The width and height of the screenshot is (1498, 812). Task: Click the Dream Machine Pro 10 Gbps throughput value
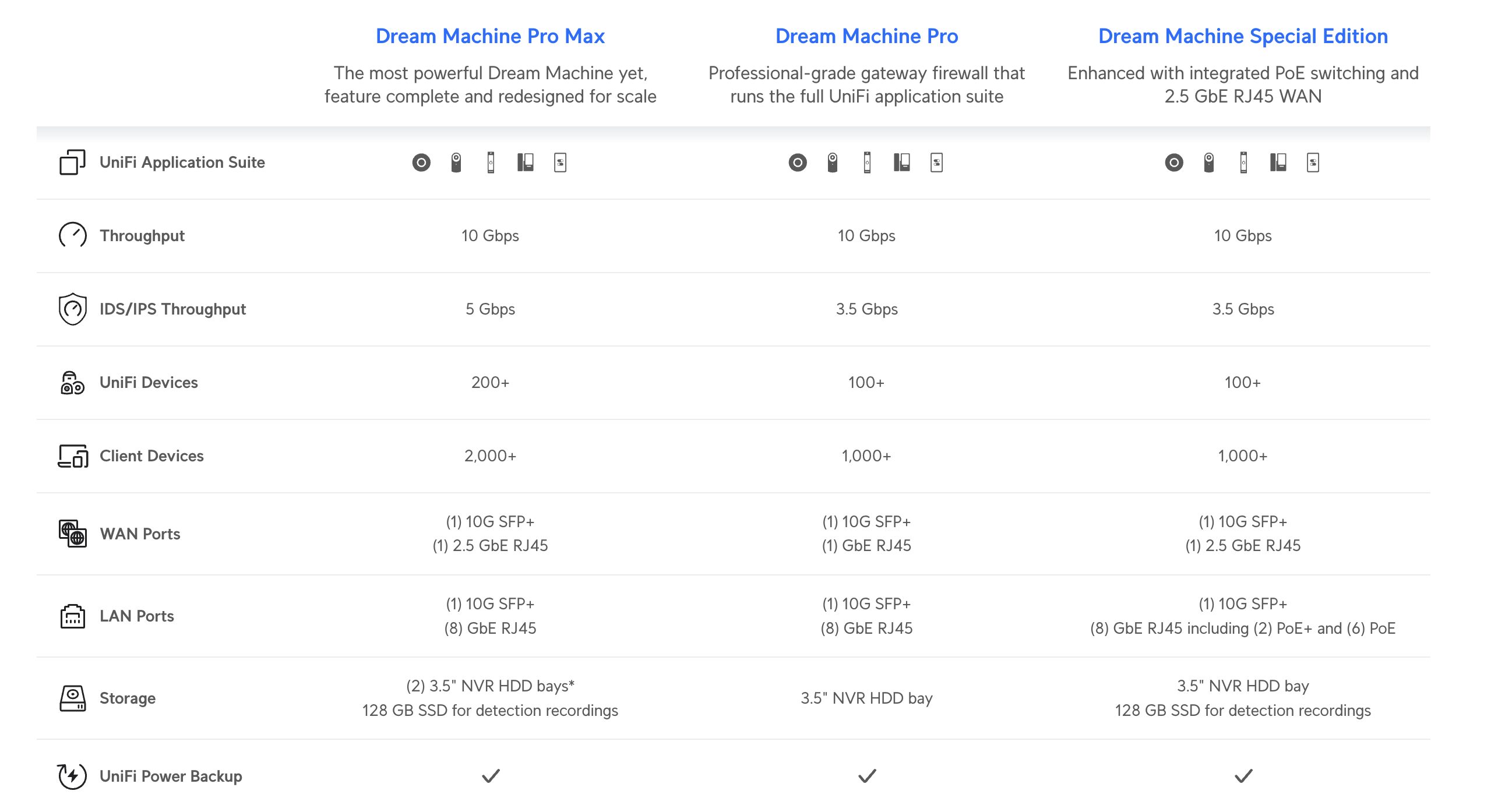tap(866, 236)
